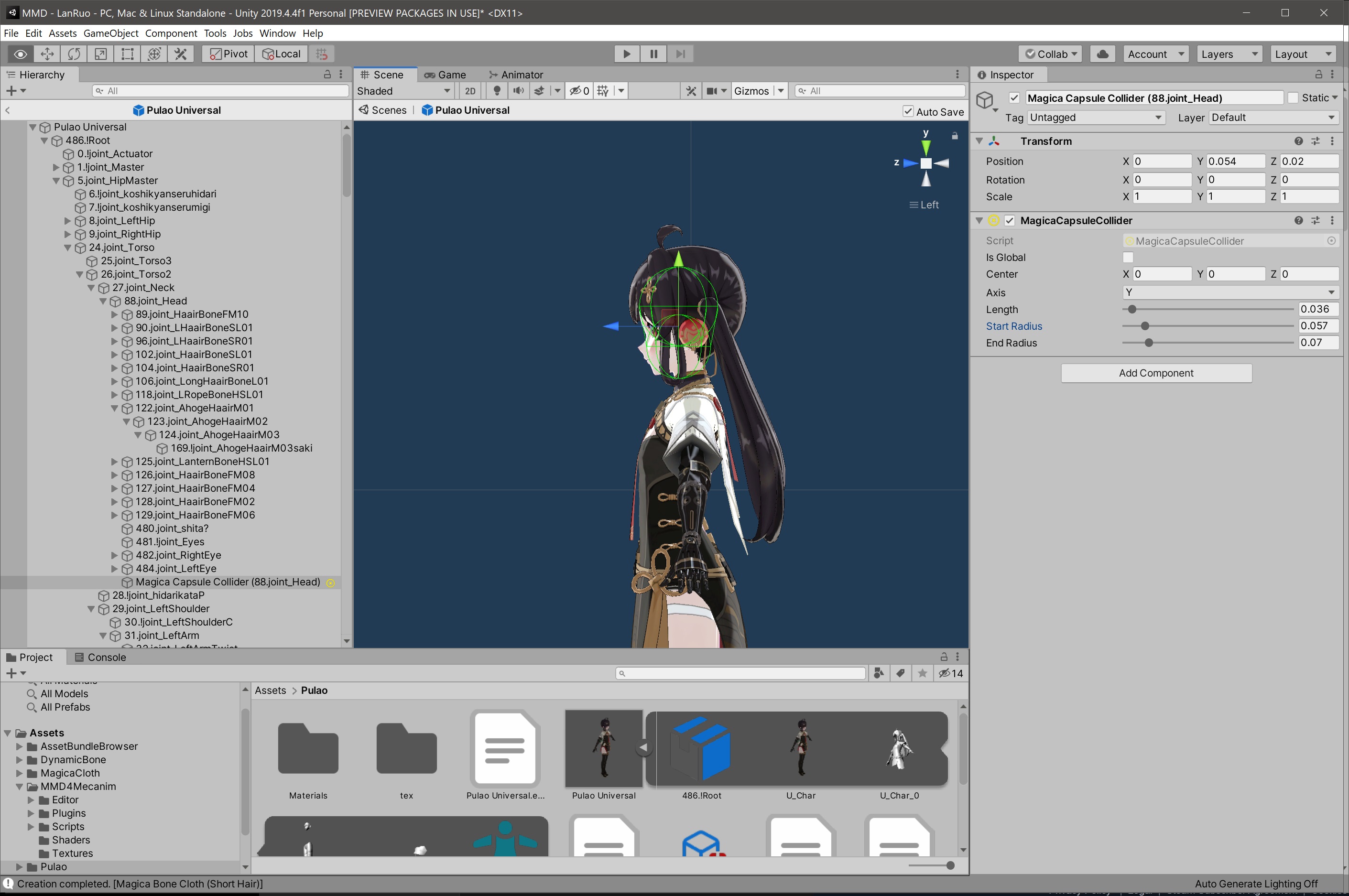
Task: Open the Shaded draw mode dropdown
Action: (403, 91)
